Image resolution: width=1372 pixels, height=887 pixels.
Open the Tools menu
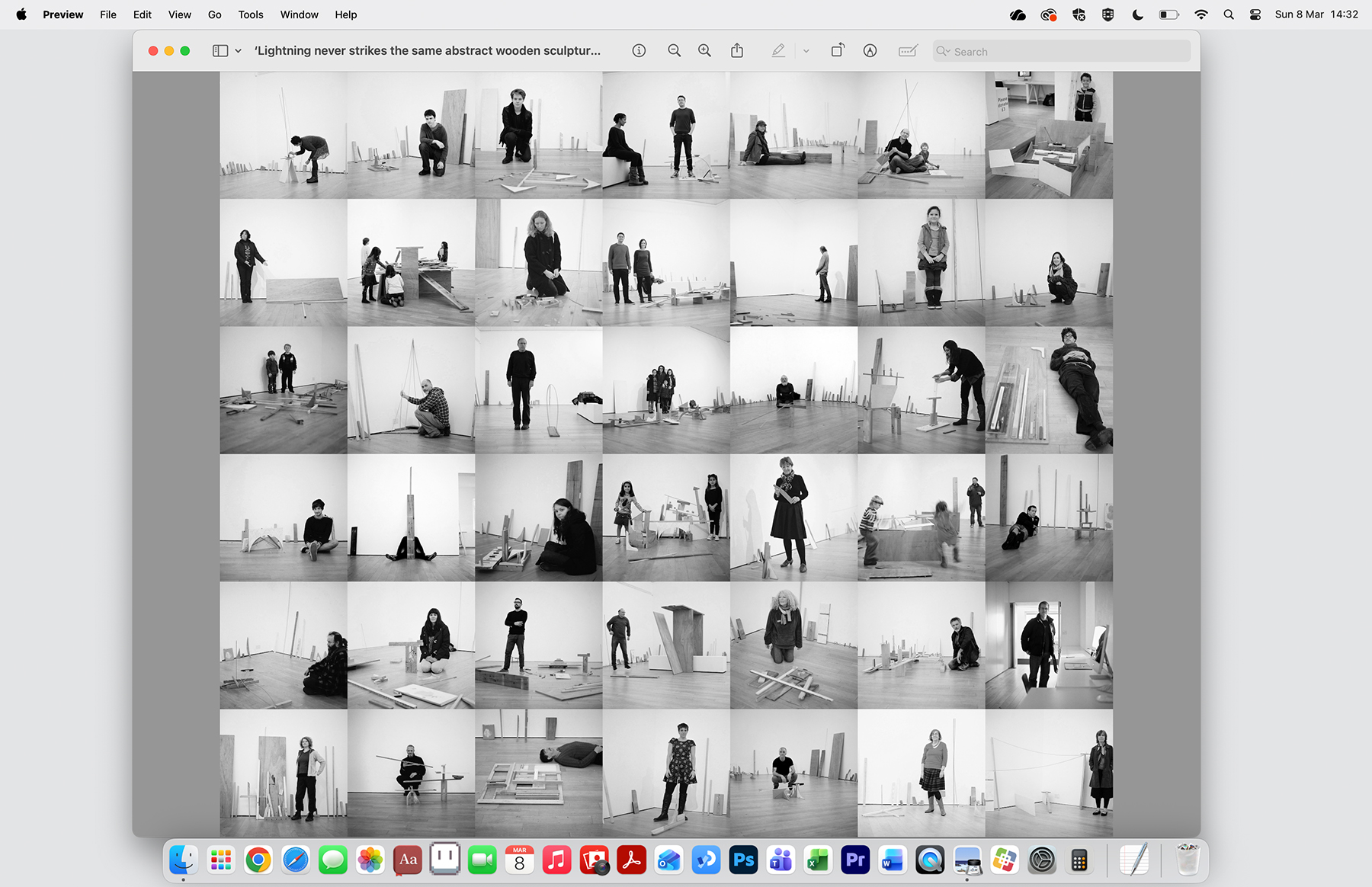250,14
